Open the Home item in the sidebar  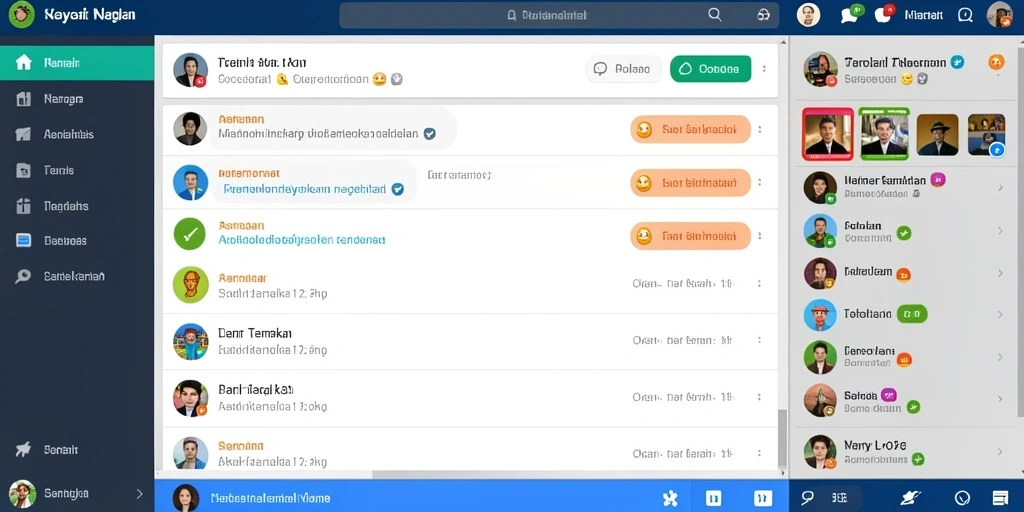pyautogui.click(x=76, y=63)
